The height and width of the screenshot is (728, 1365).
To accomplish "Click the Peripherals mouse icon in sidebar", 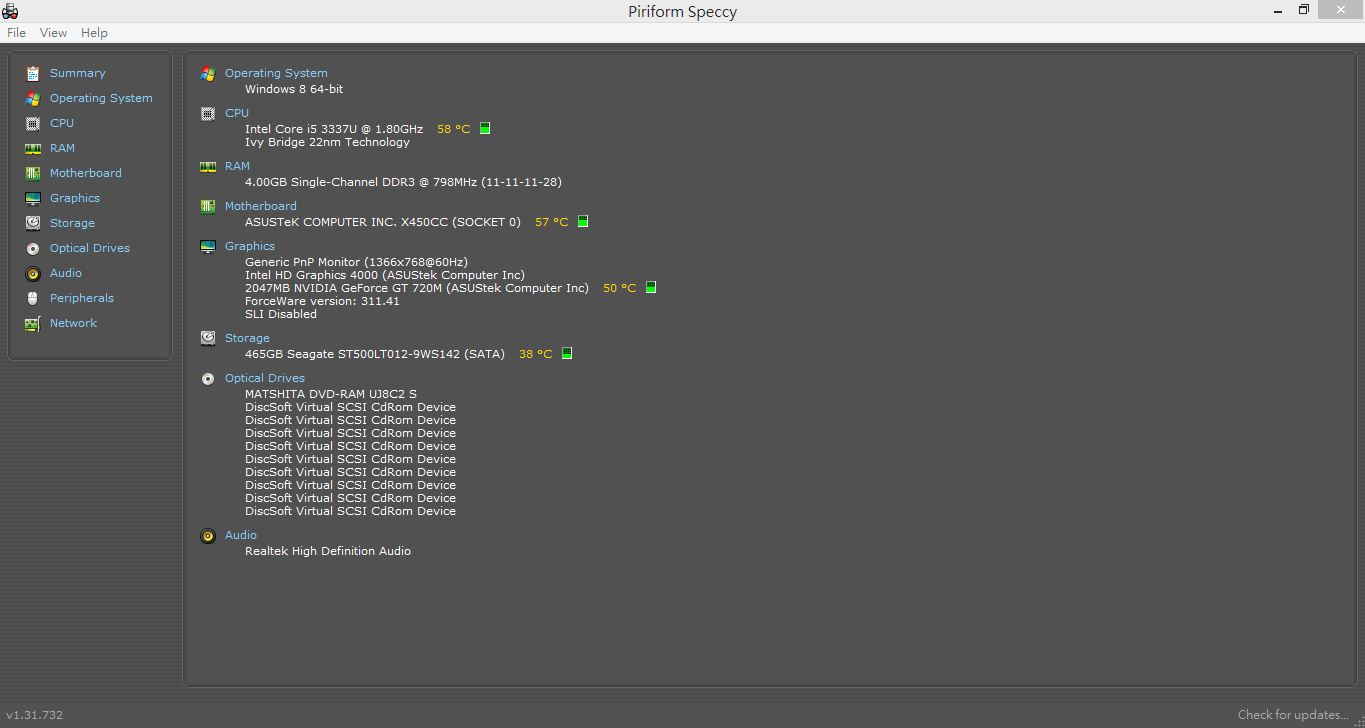I will tap(33, 298).
